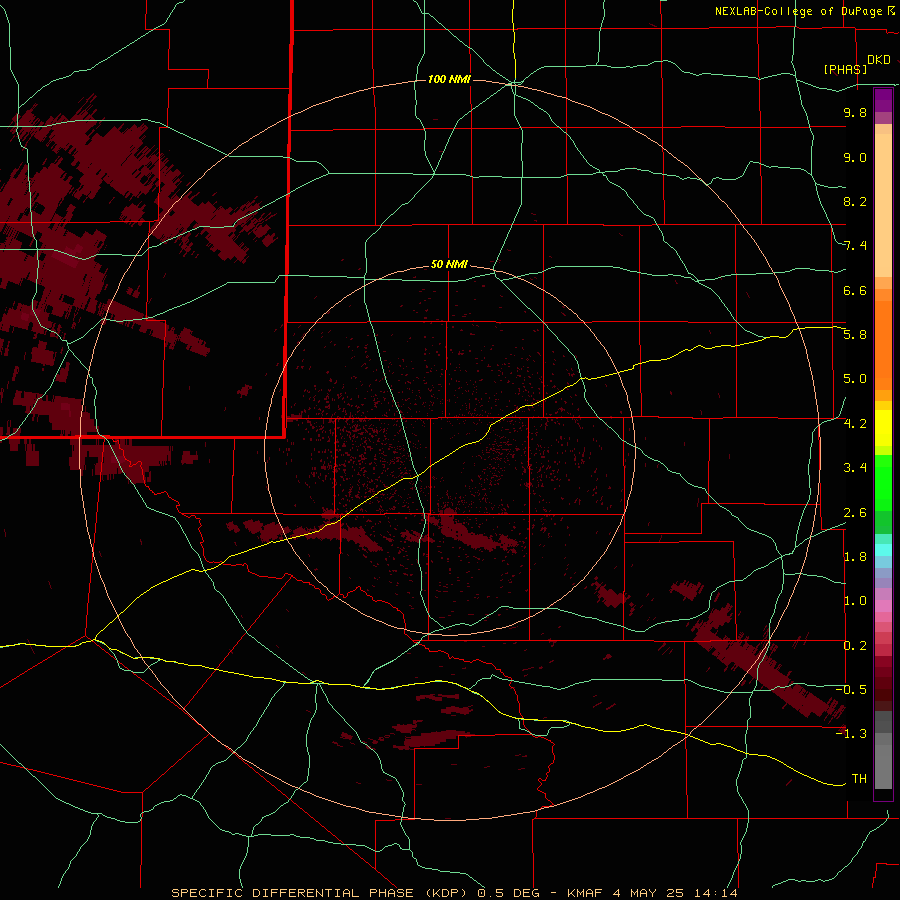Click the 1.0 scale value
Image resolution: width=900 pixels, height=900 pixels.
tap(855, 601)
